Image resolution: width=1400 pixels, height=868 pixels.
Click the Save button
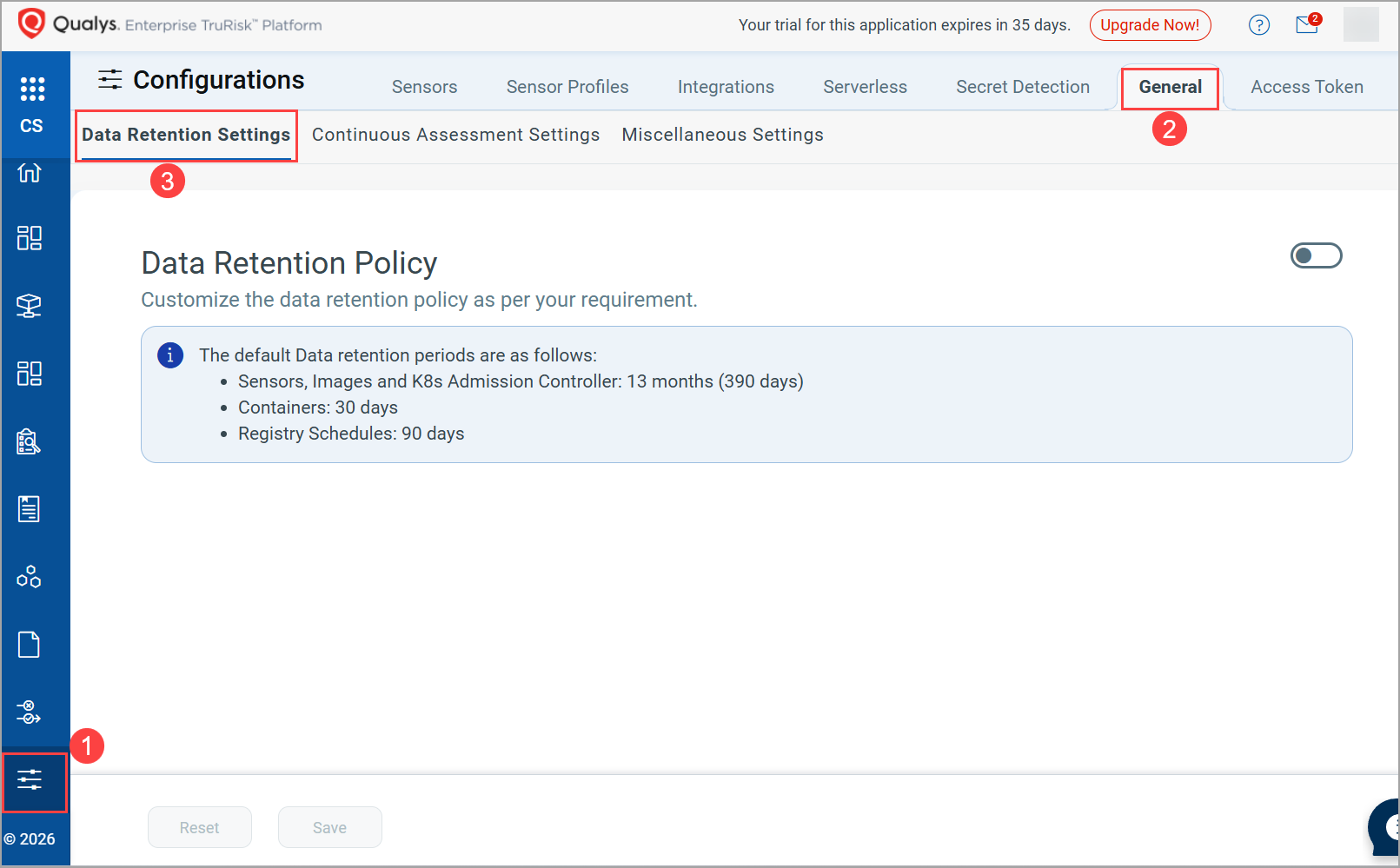pos(329,827)
